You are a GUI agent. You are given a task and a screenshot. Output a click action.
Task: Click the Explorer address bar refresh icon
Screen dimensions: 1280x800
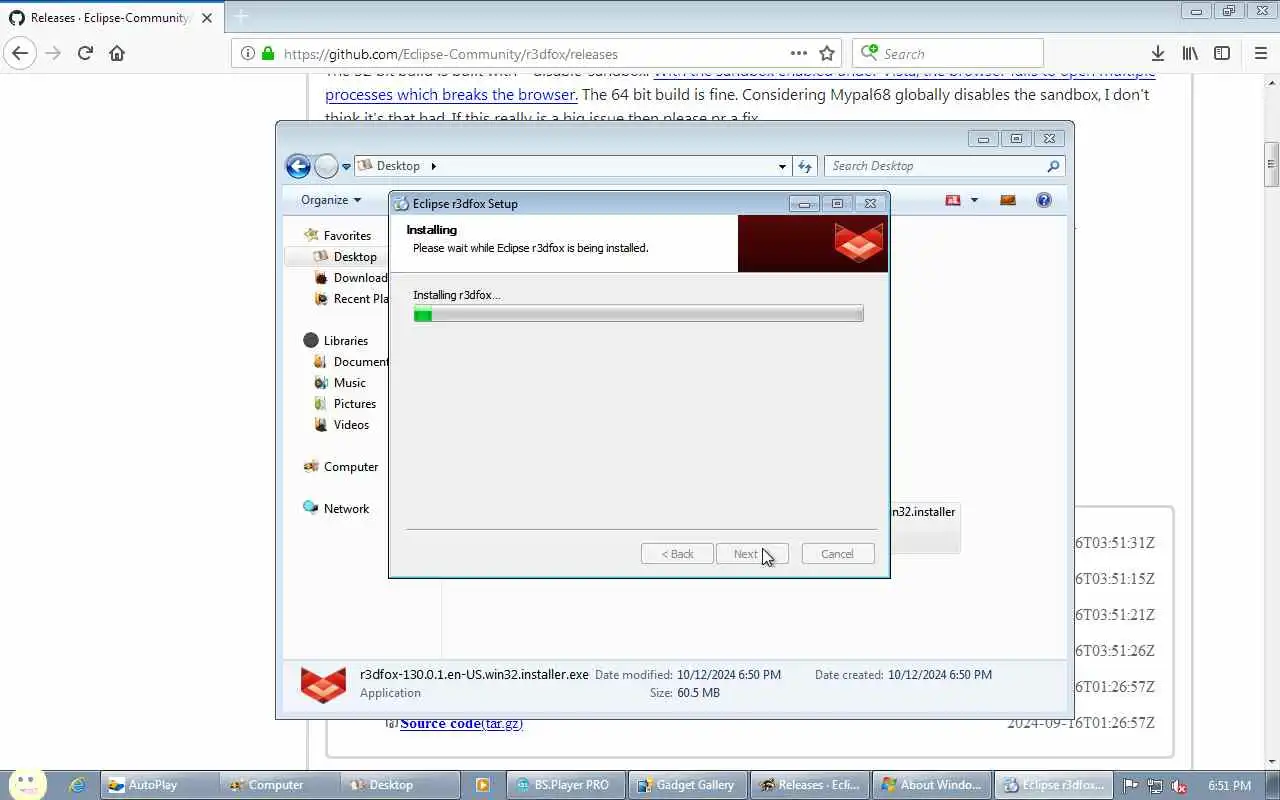[805, 166]
